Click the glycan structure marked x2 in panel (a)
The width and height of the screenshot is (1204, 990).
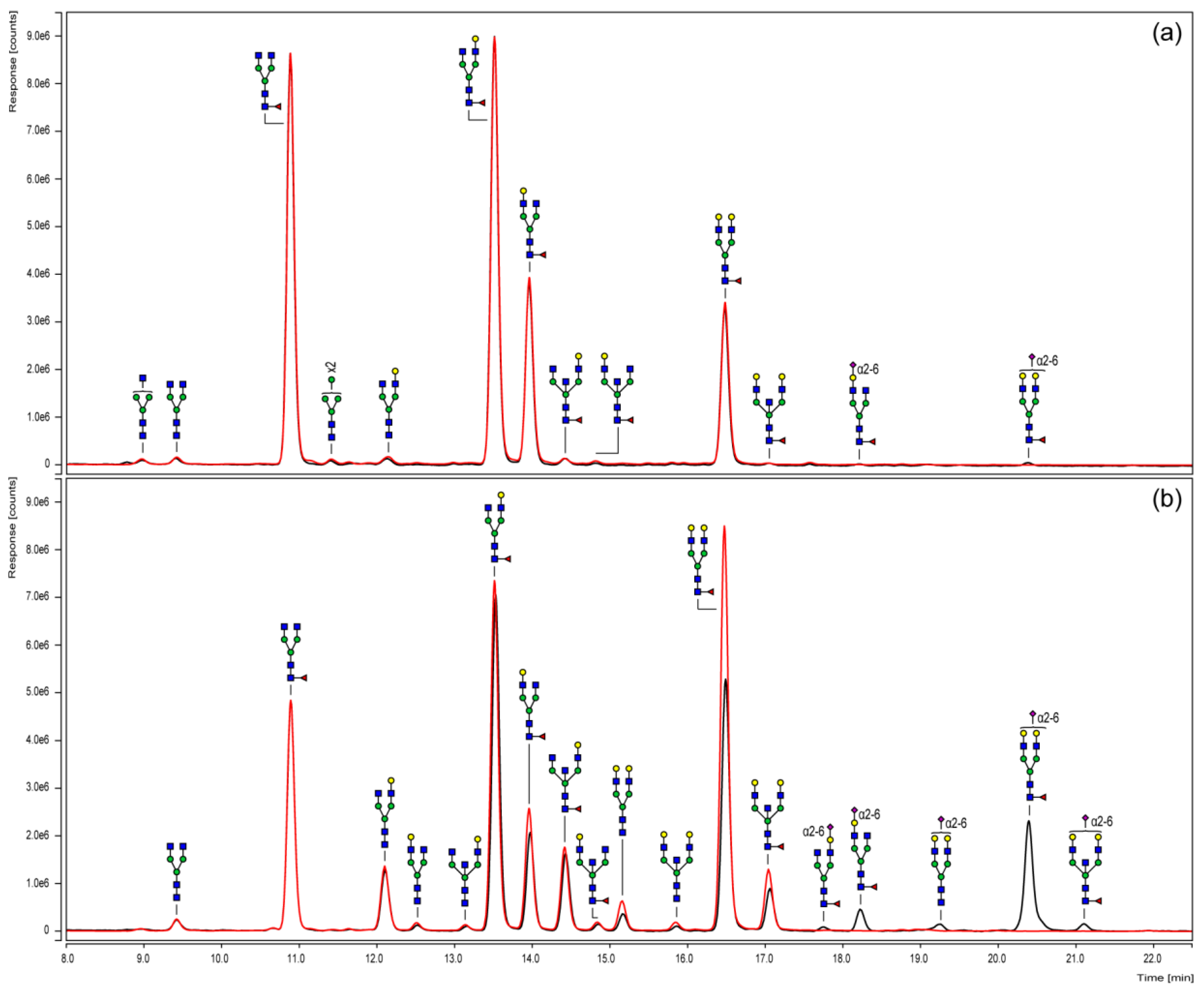331,409
